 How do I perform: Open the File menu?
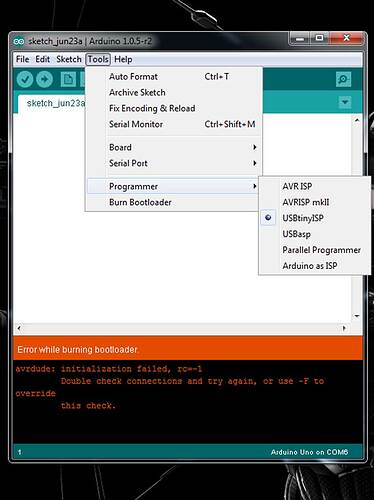22,59
